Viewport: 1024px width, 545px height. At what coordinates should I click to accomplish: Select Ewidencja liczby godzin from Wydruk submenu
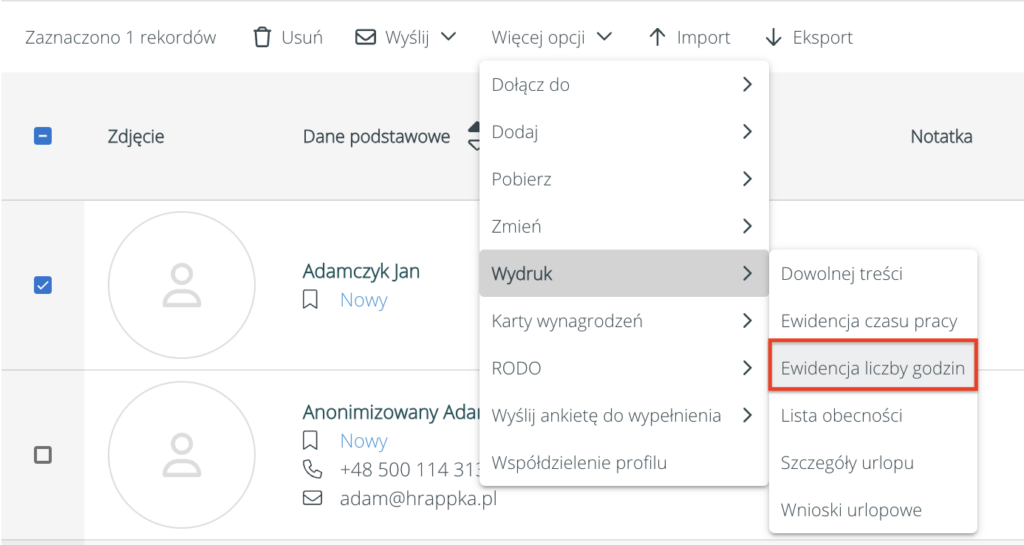(x=872, y=368)
